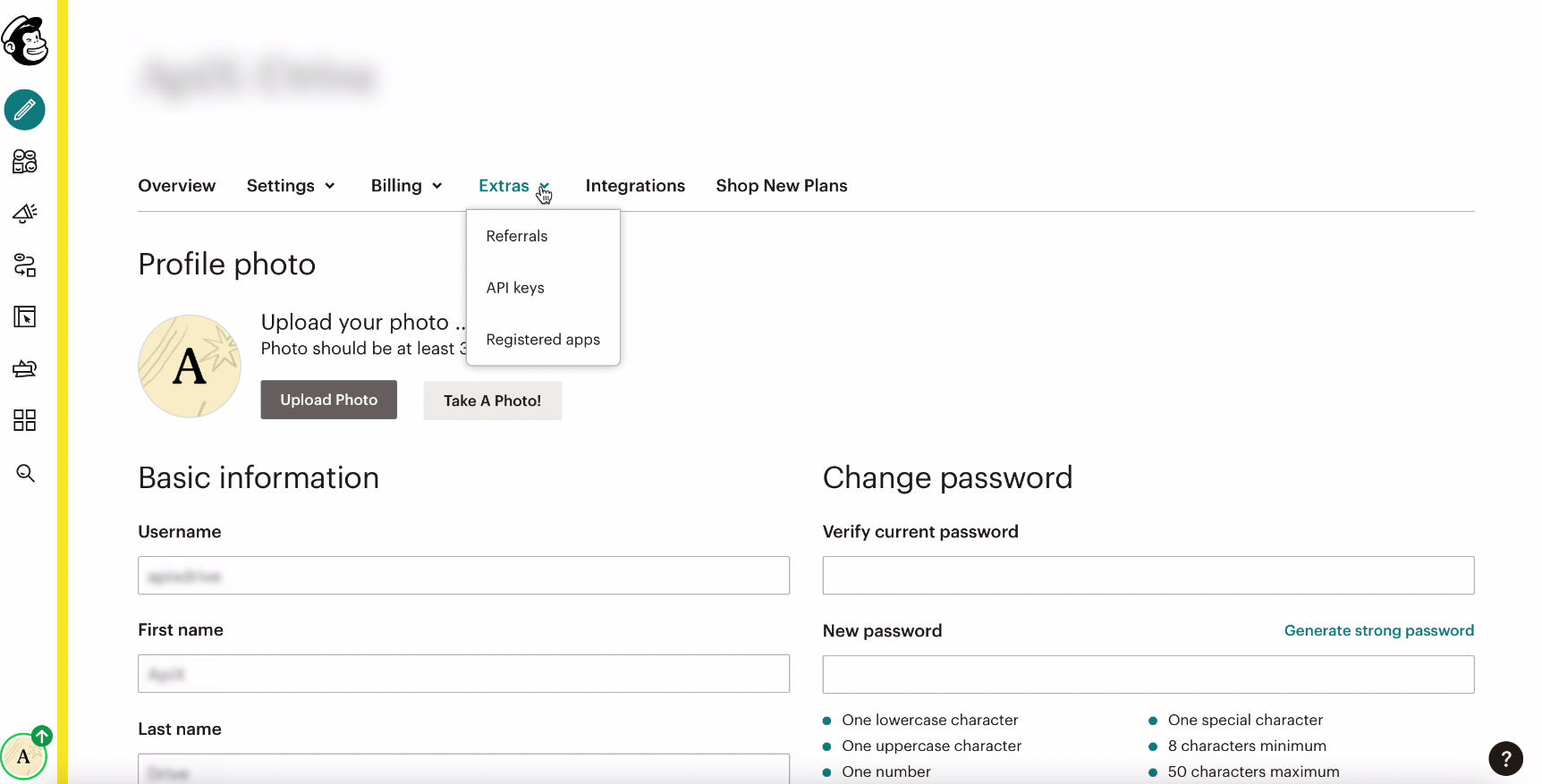The image size is (1542, 784).
Task: Focus the First name input field
Action: pos(463,674)
